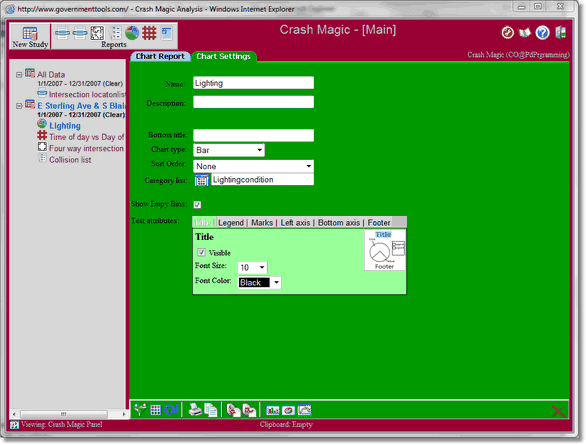Select the Chart Settings tab
The width and height of the screenshot is (586, 445).
click(x=223, y=56)
